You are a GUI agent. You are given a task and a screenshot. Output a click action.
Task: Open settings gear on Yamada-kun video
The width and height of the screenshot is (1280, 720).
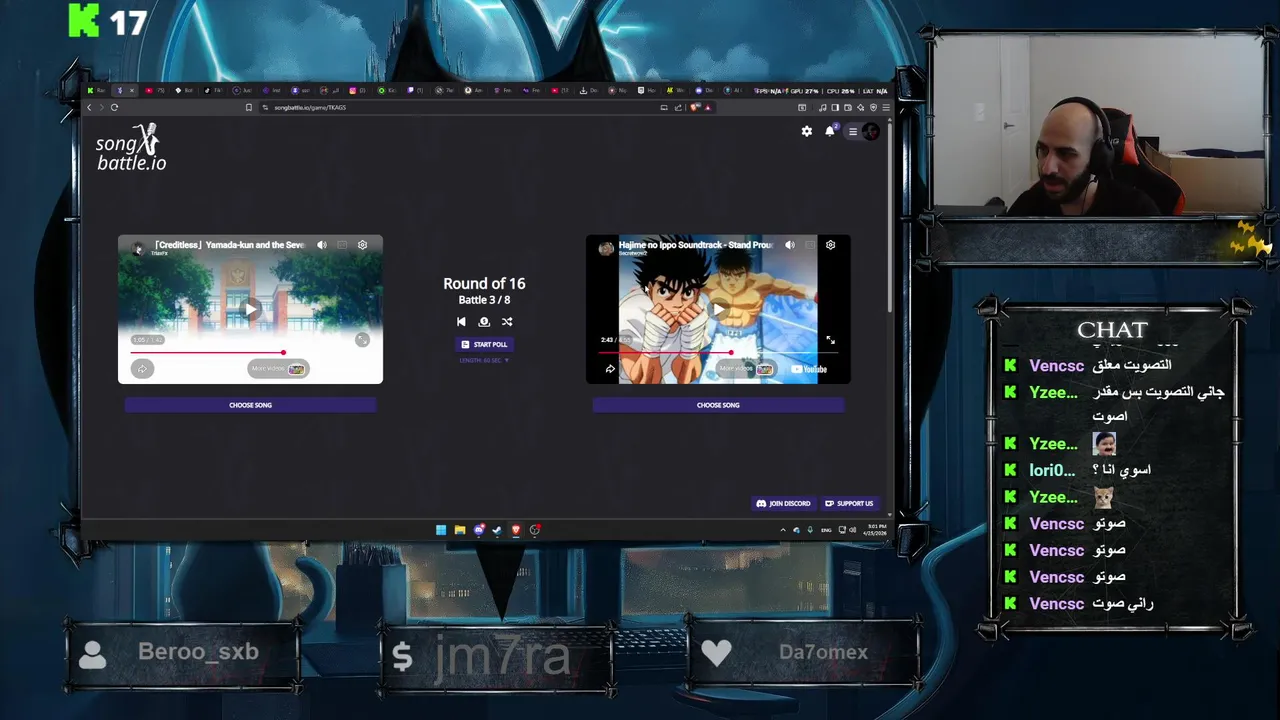pos(362,245)
